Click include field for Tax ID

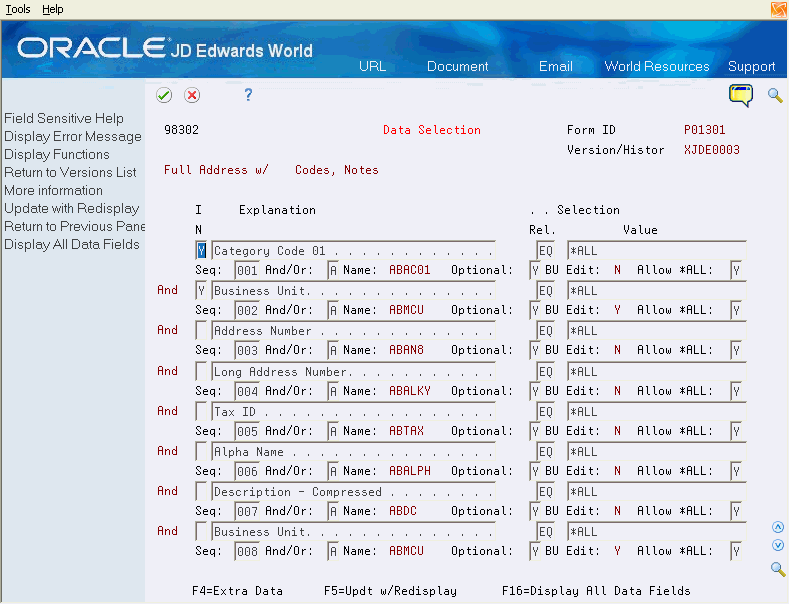[201, 412]
